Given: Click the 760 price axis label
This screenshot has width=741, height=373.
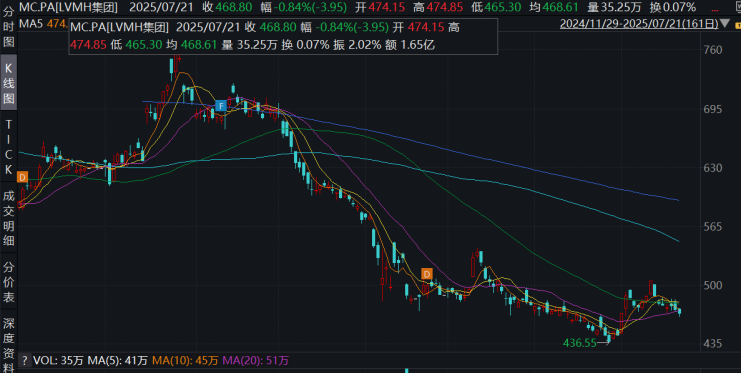Looking at the screenshot, I should [713, 51].
